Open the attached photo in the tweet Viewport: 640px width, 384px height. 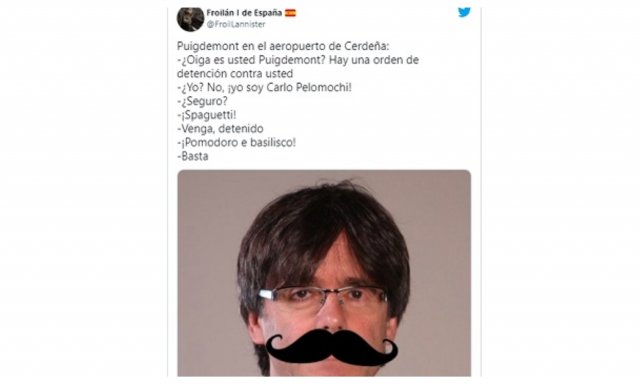(x=324, y=273)
